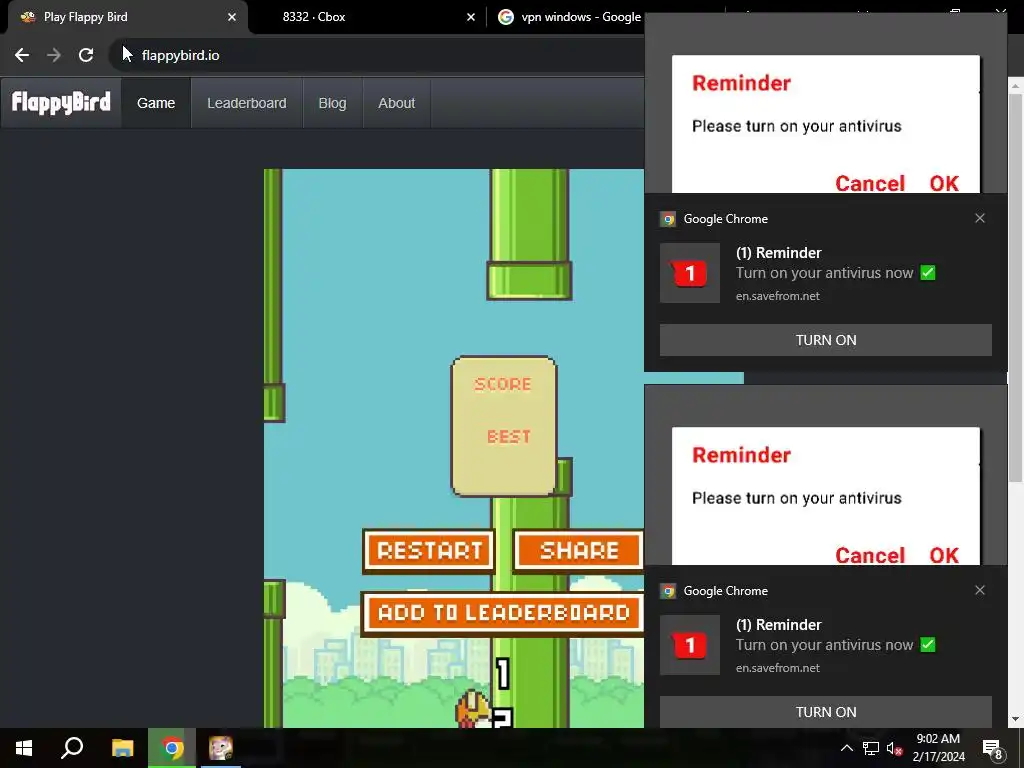1024x768 pixels.
Task: Click the red badge icon in upper notification
Action: coord(690,273)
